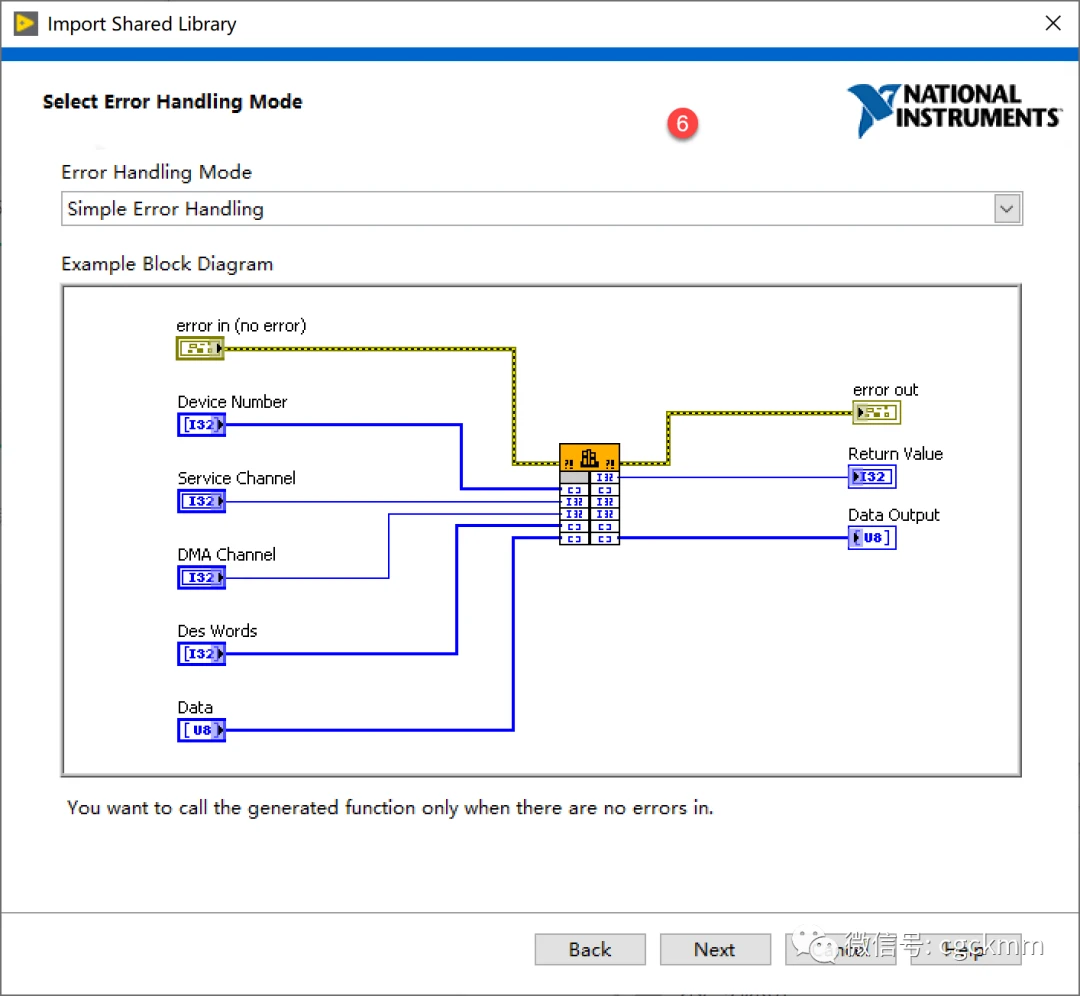Click the orange Call Library Function node

589,458
